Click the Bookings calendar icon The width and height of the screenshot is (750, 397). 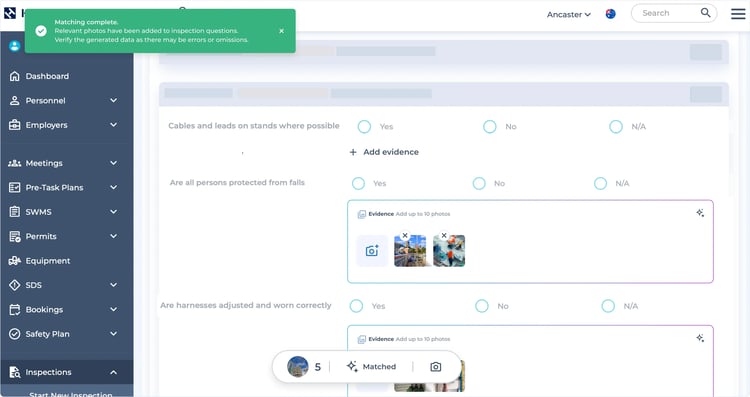tap(15, 309)
